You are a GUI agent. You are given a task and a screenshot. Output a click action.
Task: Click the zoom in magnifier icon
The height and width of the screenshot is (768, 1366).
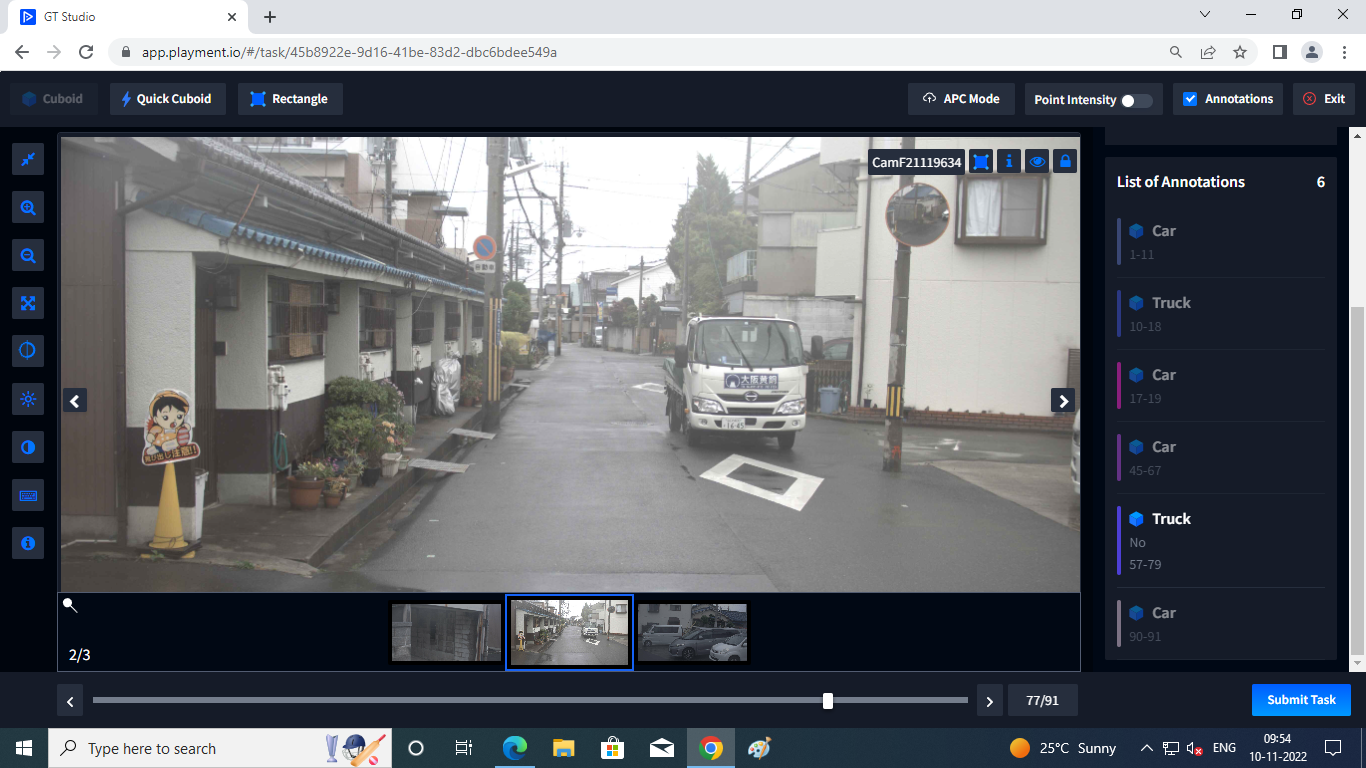(28, 208)
